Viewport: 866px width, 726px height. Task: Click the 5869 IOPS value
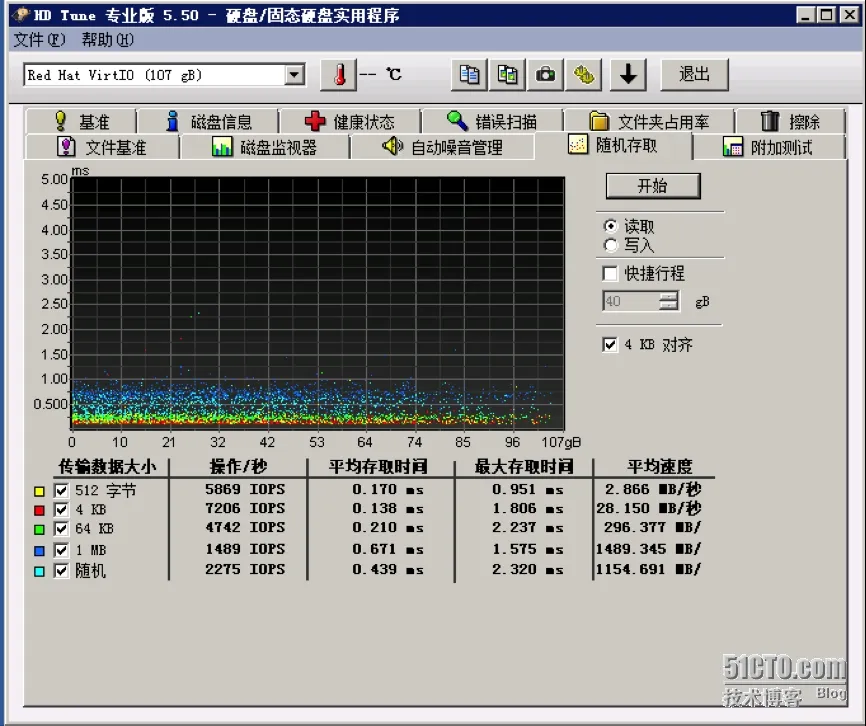coord(245,489)
